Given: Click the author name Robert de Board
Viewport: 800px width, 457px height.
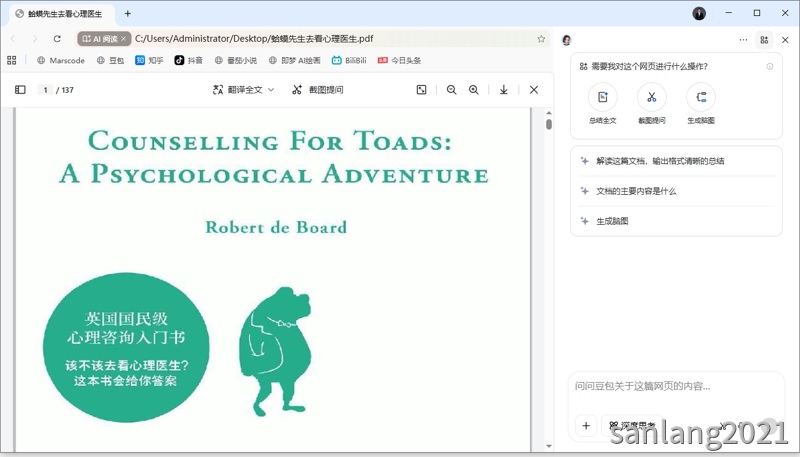Looking at the screenshot, I should 276,227.
